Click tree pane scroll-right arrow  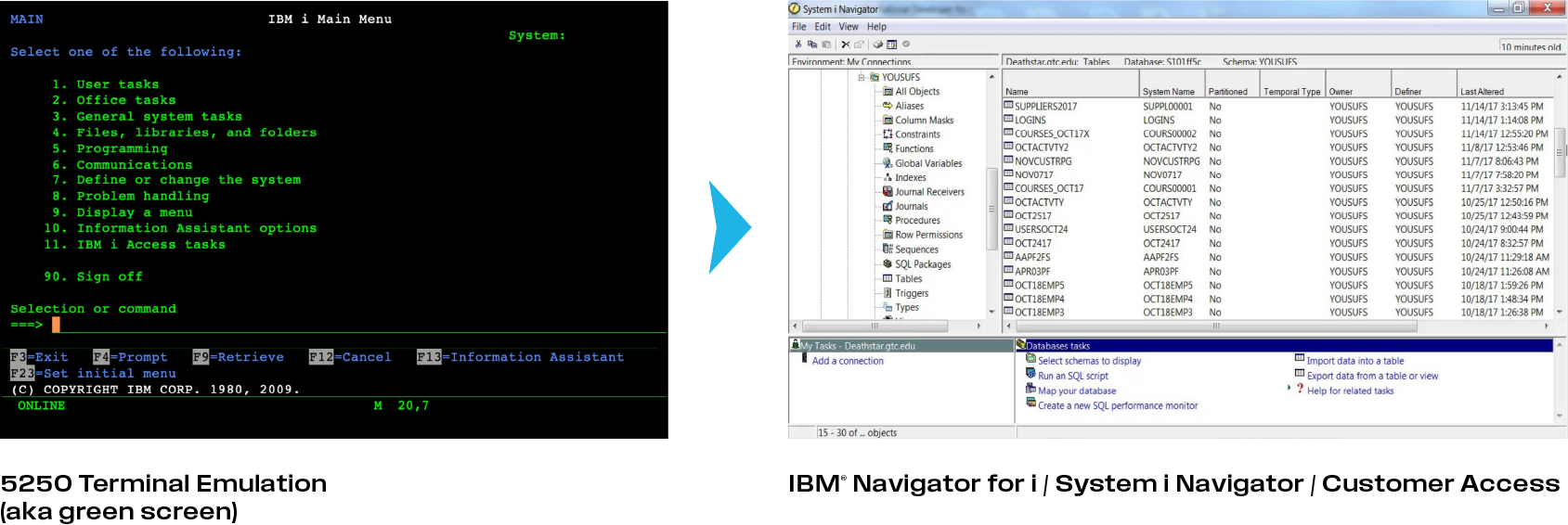(979, 327)
